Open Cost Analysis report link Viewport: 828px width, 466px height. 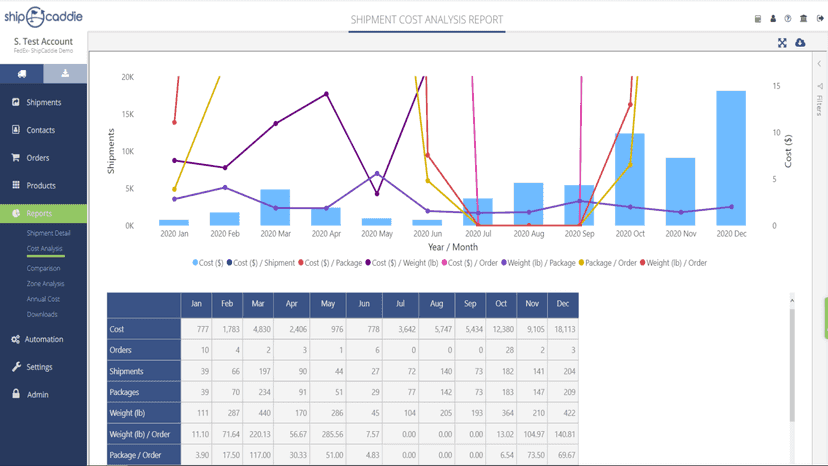[44, 248]
